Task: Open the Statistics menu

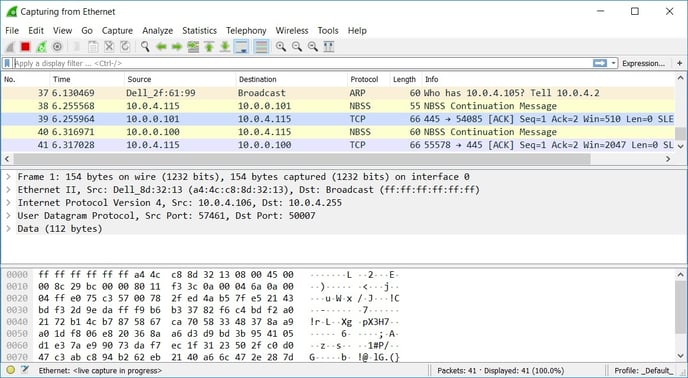Action: click(x=199, y=31)
